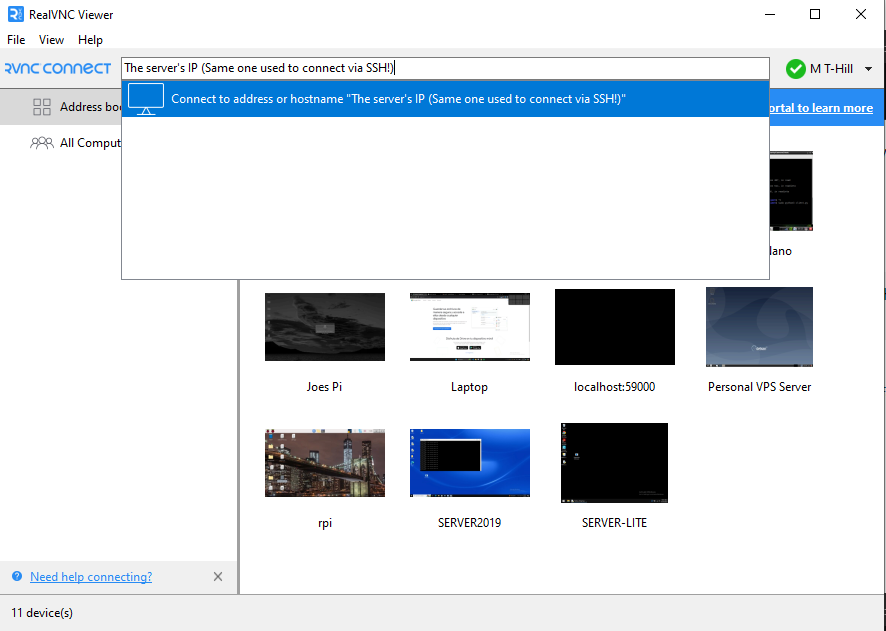Image resolution: width=886 pixels, height=631 pixels.
Task: Open the Joes Pi thumbnail
Action: point(325,327)
